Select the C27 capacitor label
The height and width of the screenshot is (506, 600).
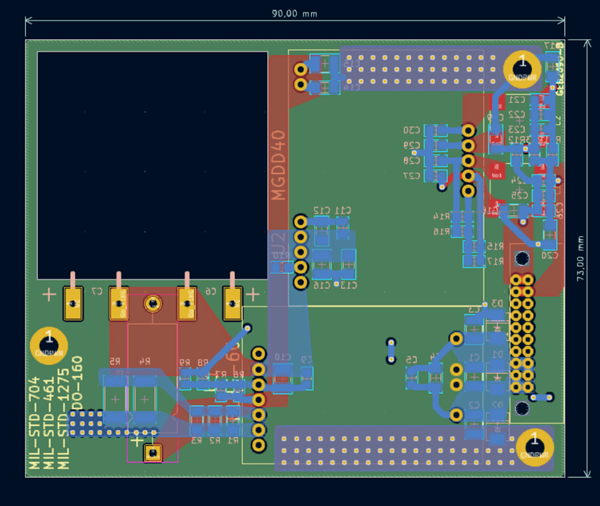pyautogui.click(x=412, y=176)
